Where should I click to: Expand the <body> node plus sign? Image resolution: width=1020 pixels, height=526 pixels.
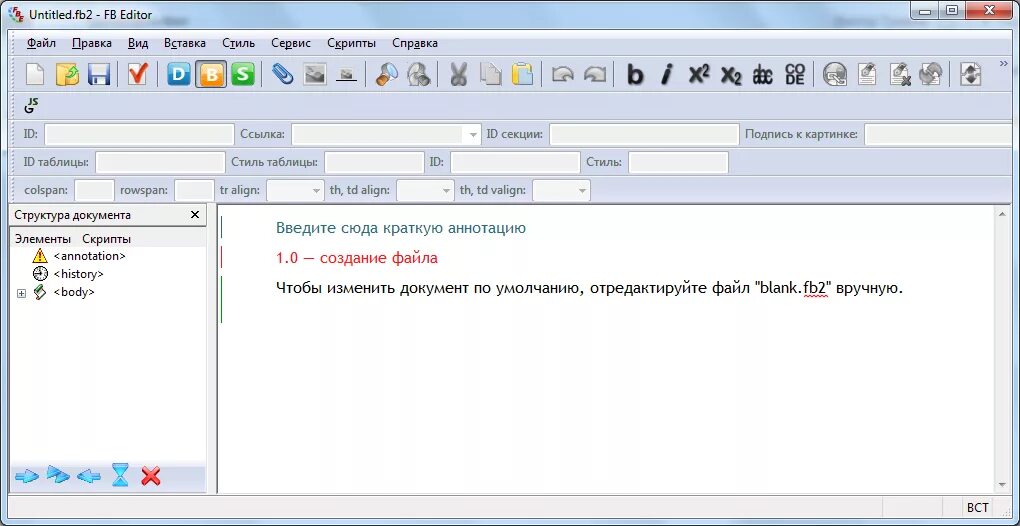coord(21,293)
